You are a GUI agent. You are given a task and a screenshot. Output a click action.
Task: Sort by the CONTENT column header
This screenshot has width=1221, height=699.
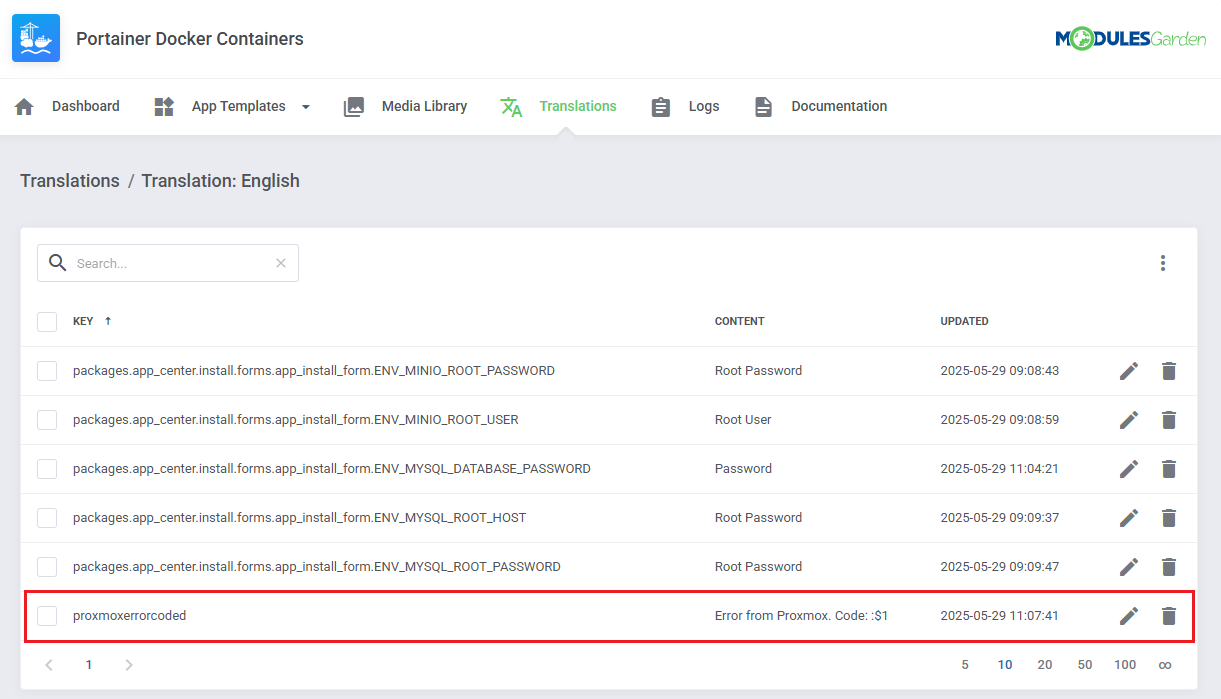(x=739, y=321)
